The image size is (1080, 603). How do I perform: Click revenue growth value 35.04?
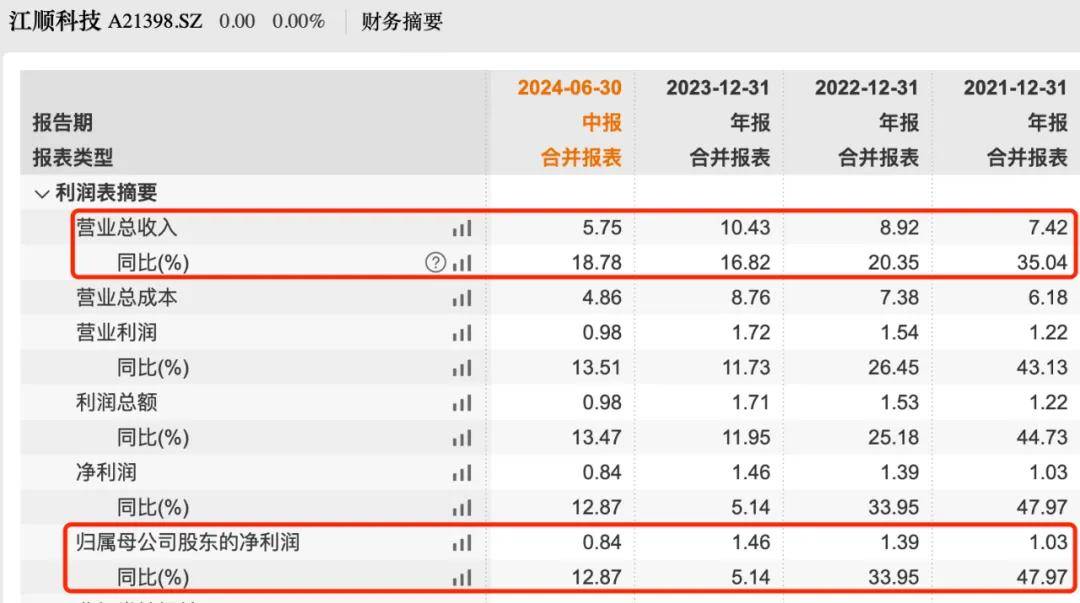click(1043, 263)
